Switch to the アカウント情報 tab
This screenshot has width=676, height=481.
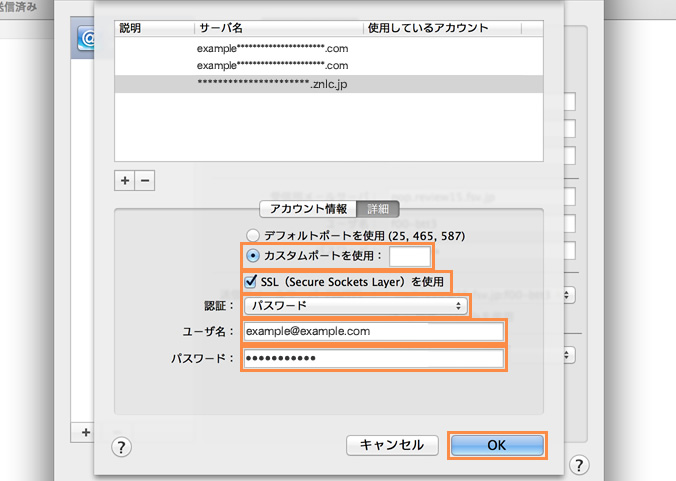pos(308,209)
